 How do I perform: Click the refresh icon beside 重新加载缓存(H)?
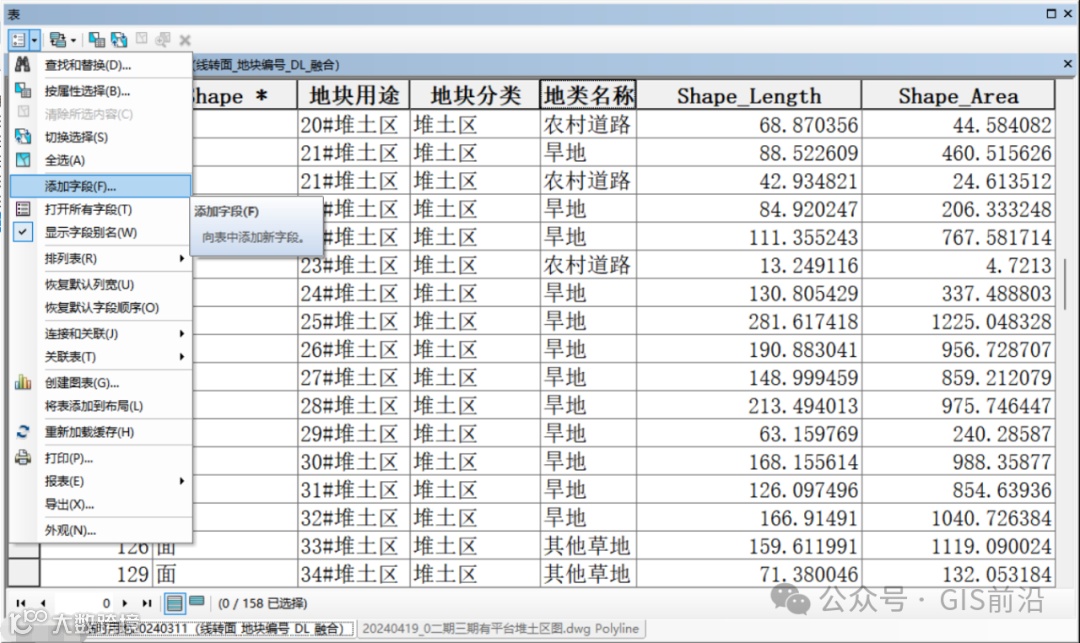(x=23, y=432)
